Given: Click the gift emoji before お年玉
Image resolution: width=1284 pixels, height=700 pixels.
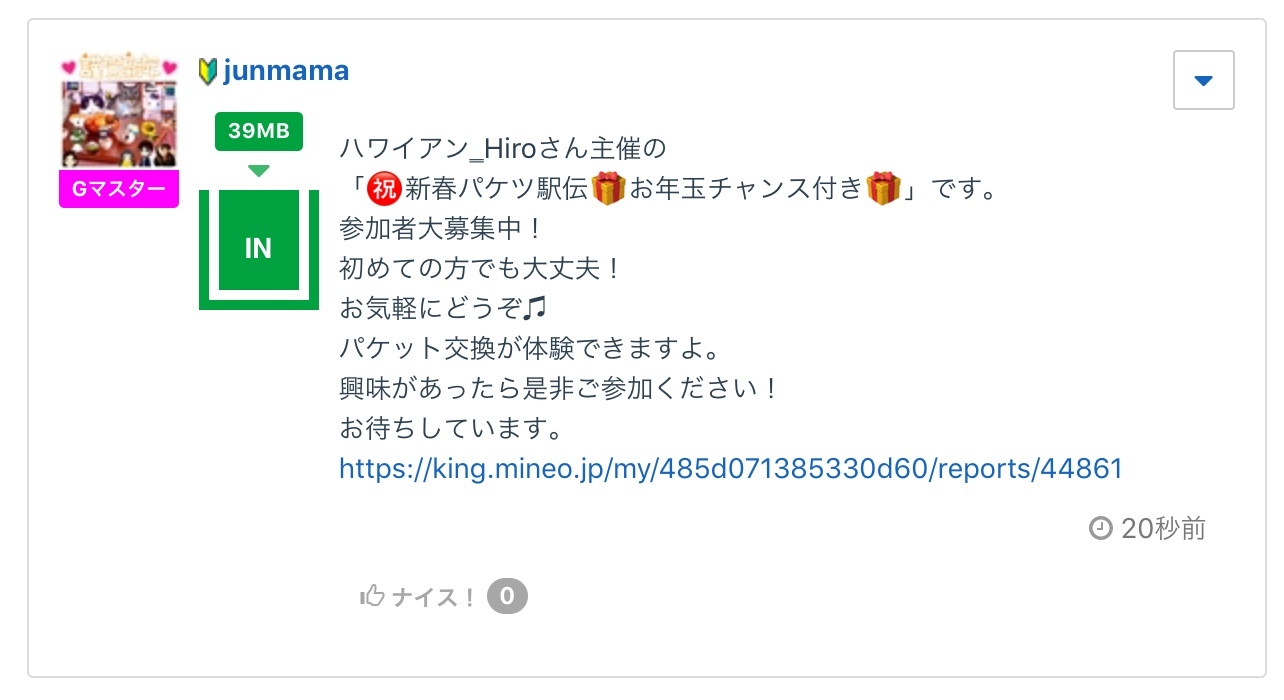Looking at the screenshot, I should (608, 188).
